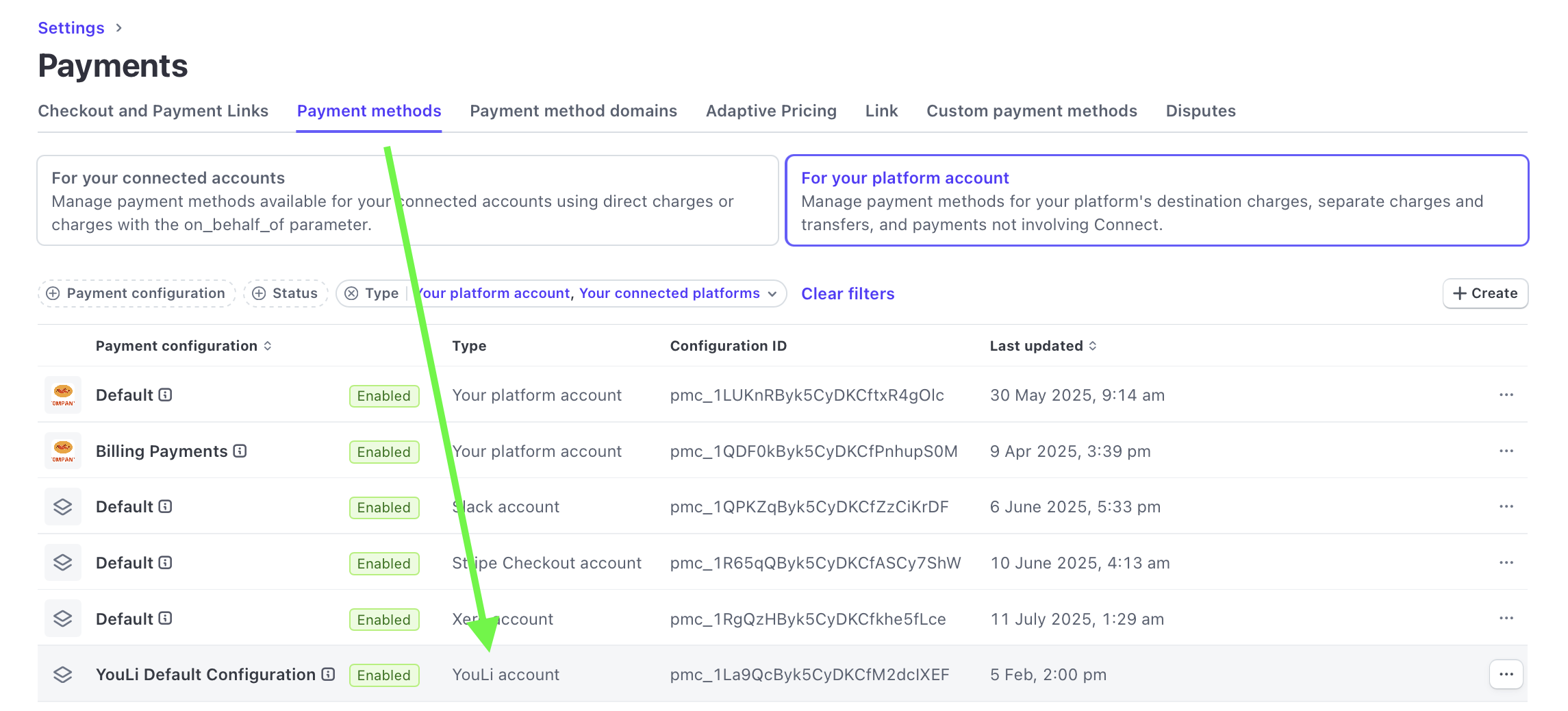
Task: Open the three-dot menu for Stripe Checkout account row
Action: (1506, 562)
